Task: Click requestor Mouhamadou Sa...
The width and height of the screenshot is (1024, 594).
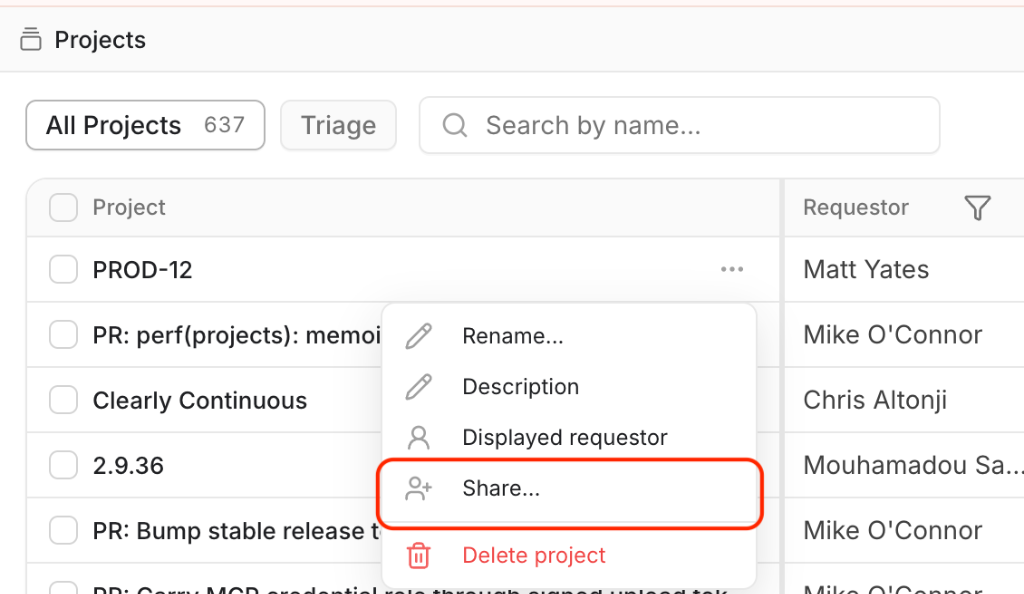Action: [913, 465]
